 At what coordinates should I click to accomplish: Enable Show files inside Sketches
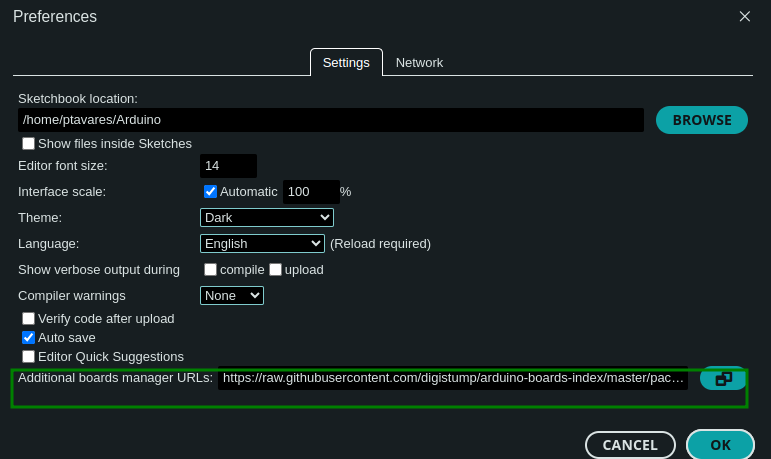29,144
